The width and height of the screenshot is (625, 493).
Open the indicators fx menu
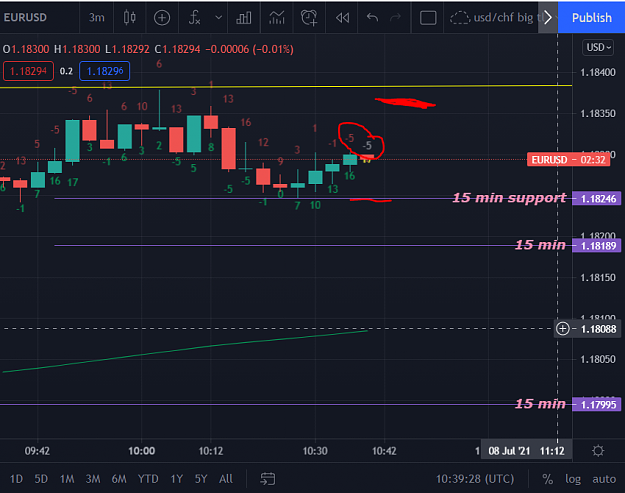195,18
